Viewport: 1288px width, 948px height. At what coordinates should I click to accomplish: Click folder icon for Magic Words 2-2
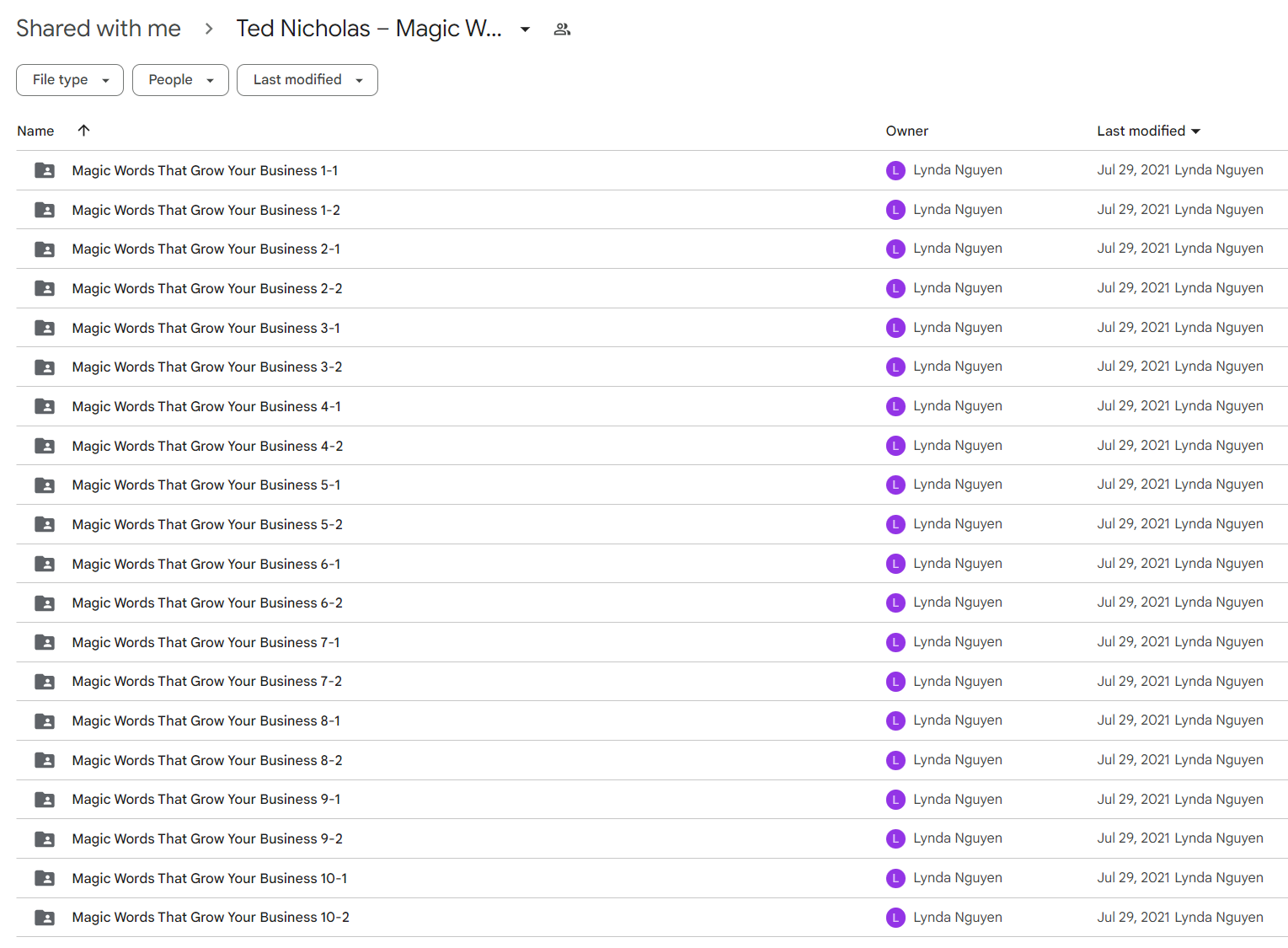[45, 288]
